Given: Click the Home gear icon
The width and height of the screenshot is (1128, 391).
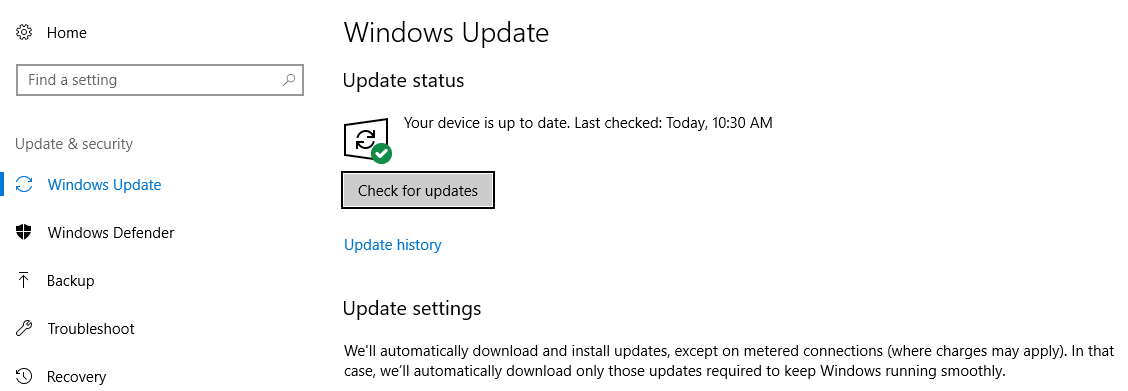Looking at the screenshot, I should point(24,32).
